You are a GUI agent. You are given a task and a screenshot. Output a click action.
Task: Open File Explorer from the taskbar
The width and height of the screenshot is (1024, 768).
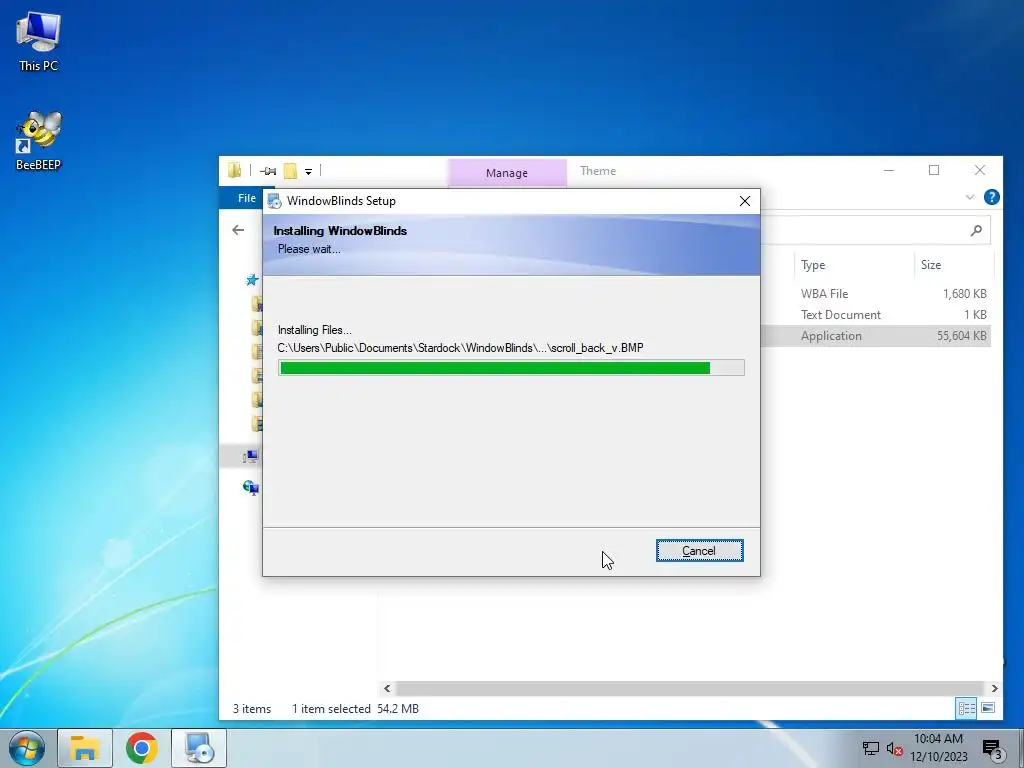tap(85, 748)
